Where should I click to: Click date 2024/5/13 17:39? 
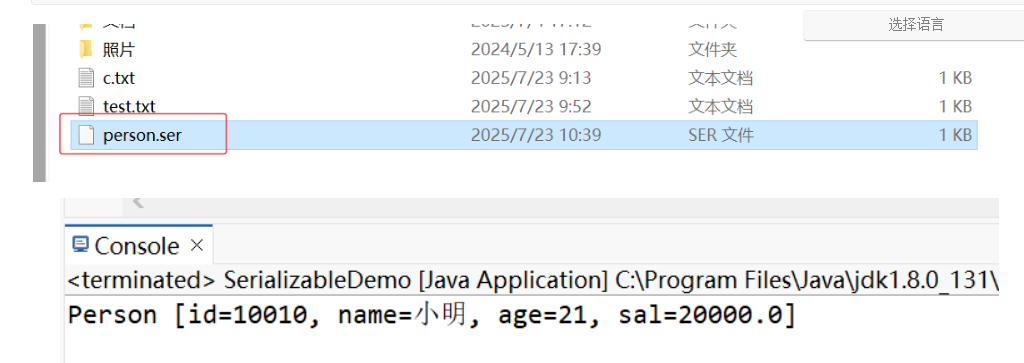pyautogui.click(x=536, y=49)
